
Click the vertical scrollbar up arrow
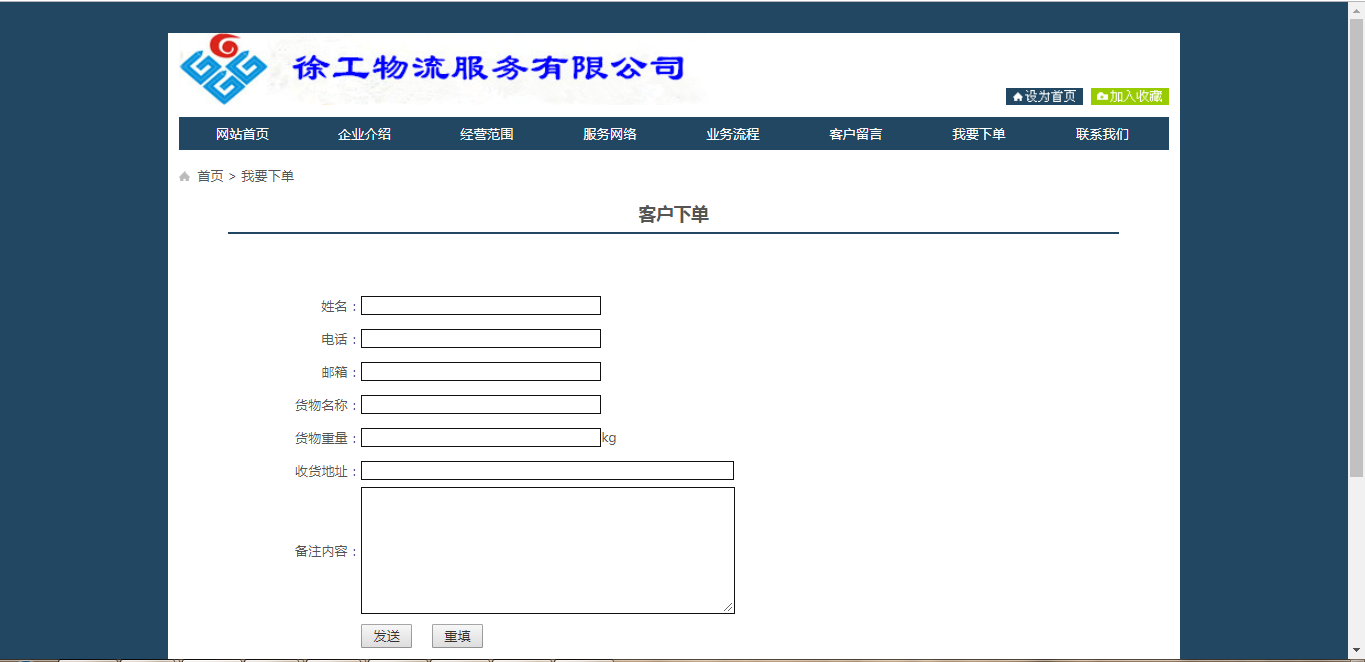(1357, 9)
